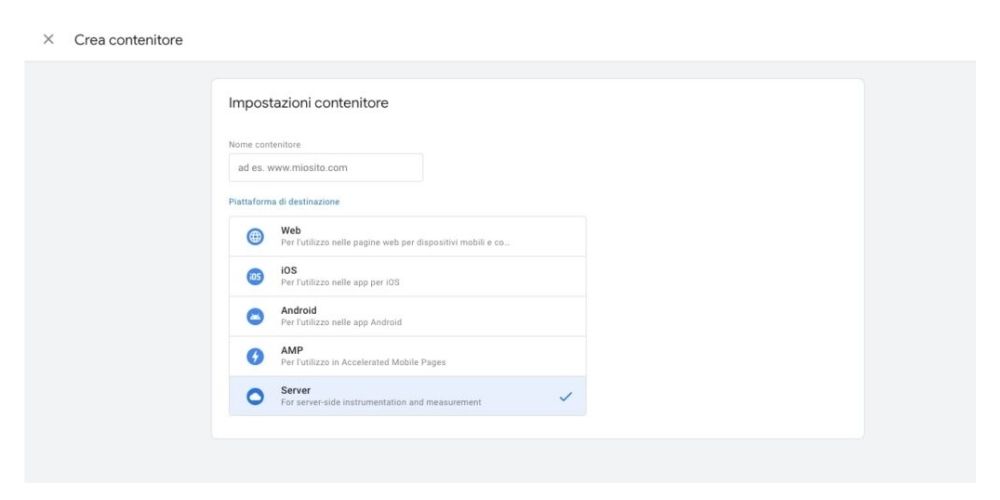Select the AMP lightning icon
Screen dimensions: 1000x500
click(255, 357)
